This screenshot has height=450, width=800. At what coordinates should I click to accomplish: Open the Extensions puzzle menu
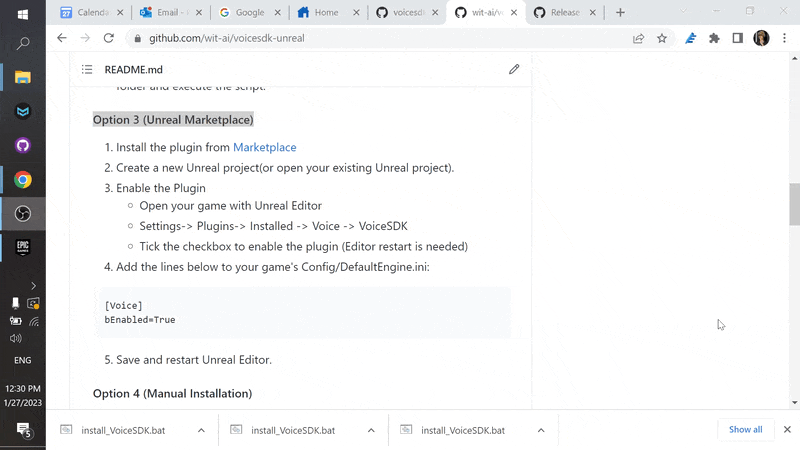coord(714,38)
